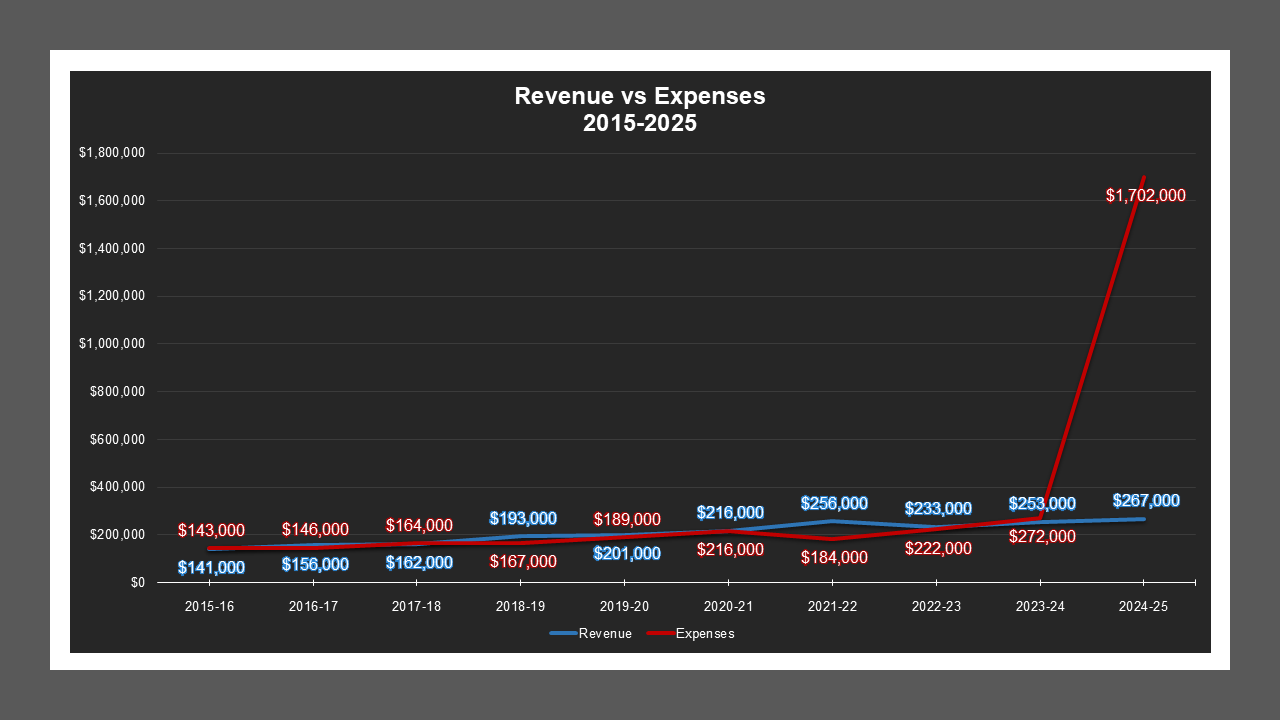This screenshot has height=720, width=1280.
Task: Click the 2024-25 axis label
Action: (1143, 606)
